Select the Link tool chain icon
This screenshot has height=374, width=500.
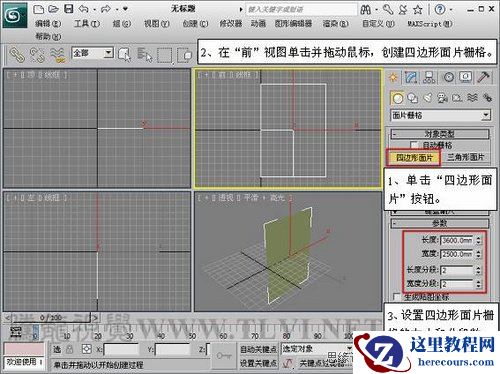tap(16, 55)
